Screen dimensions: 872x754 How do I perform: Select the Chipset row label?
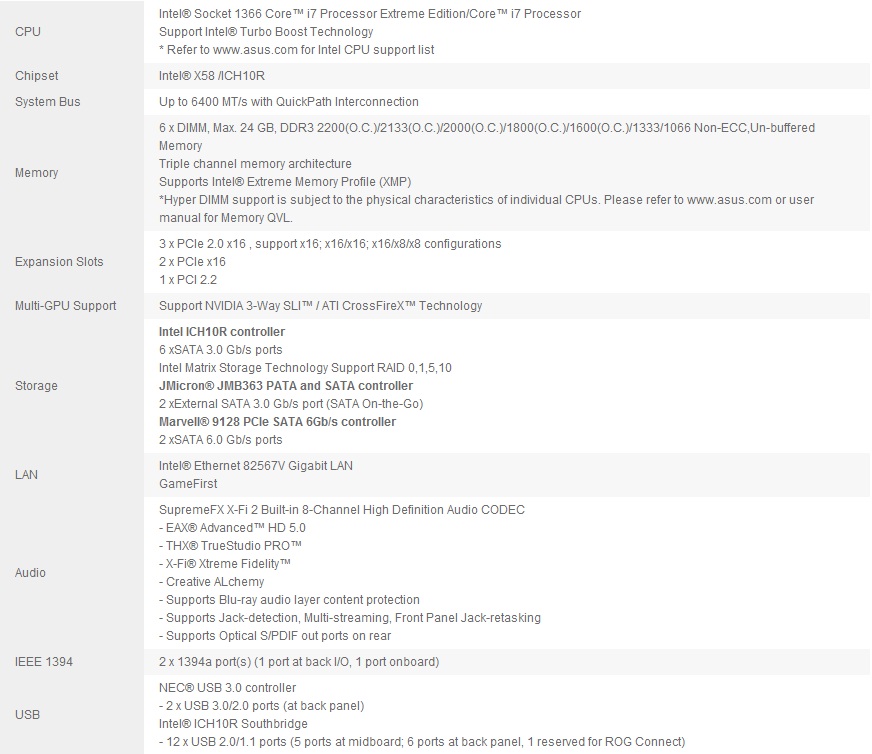point(37,76)
